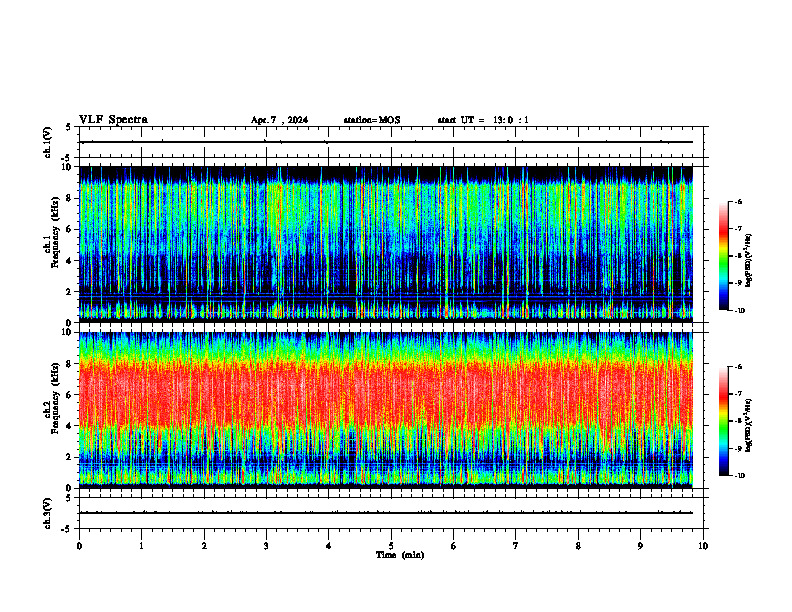Viewport: 792px width, 612px height.
Task: Click the 'start UT = 13:0:1' label
Action: [x=483, y=120]
